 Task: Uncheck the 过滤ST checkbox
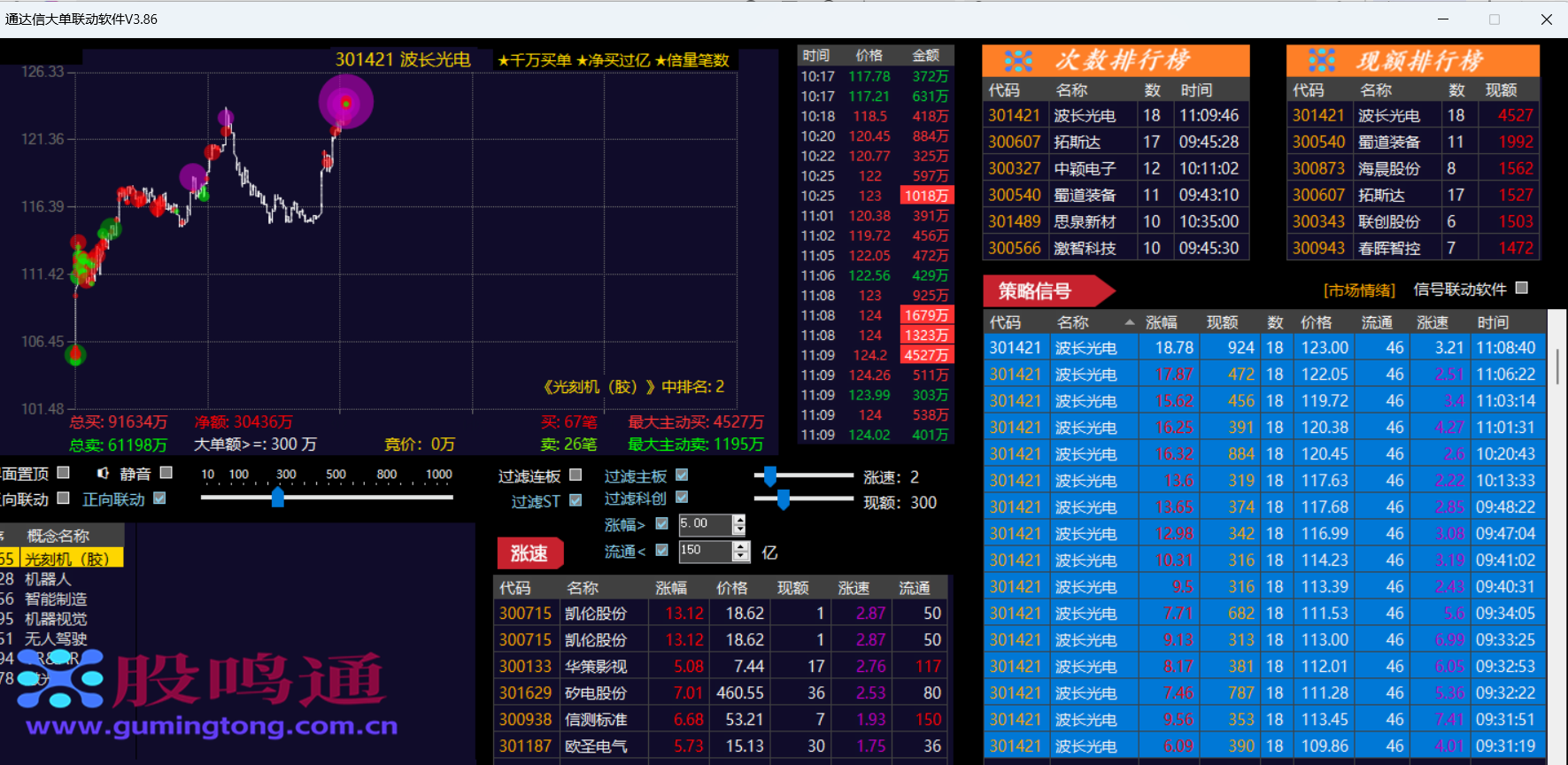(x=575, y=500)
